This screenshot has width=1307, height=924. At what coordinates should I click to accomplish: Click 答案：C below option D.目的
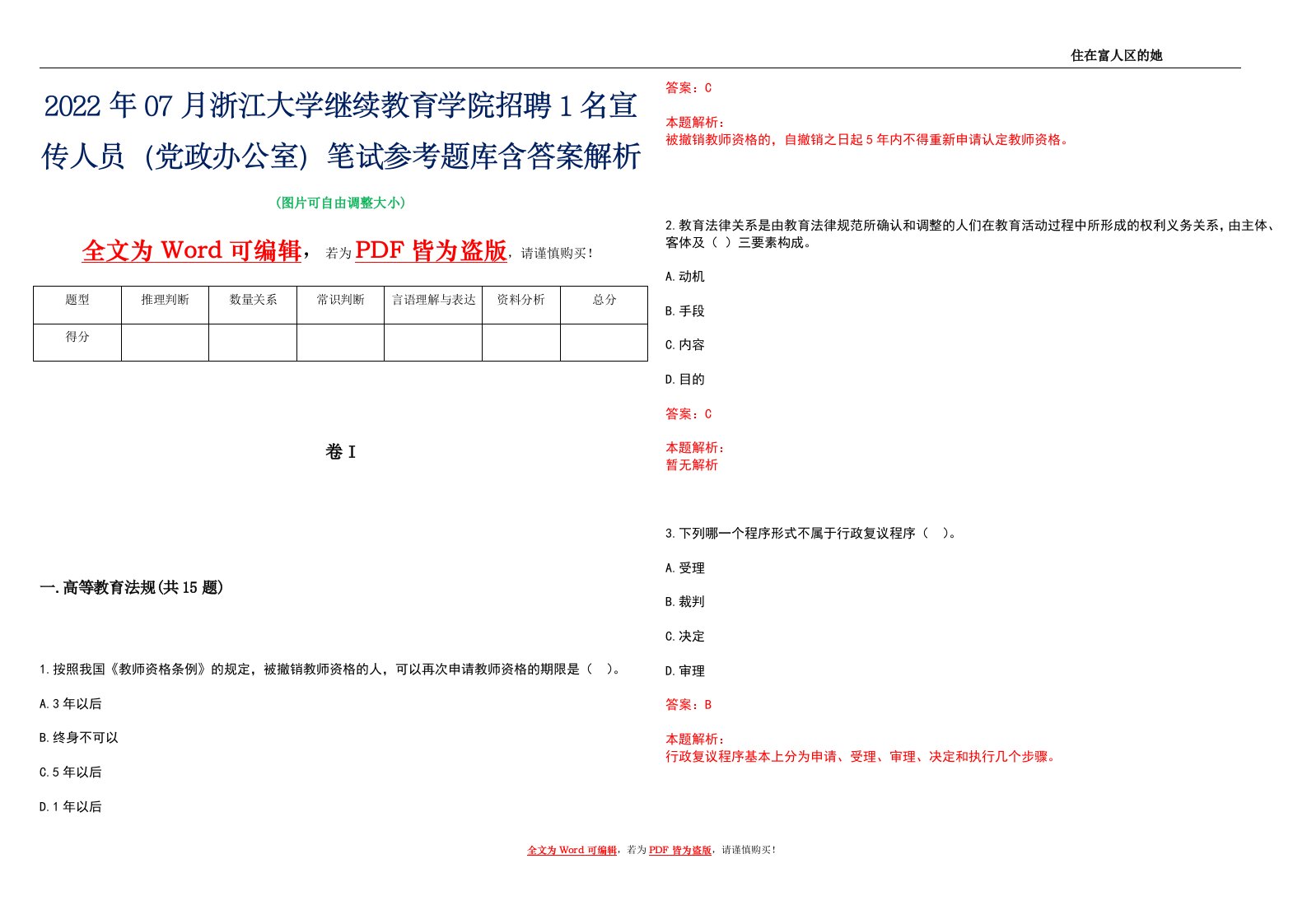[x=689, y=414]
